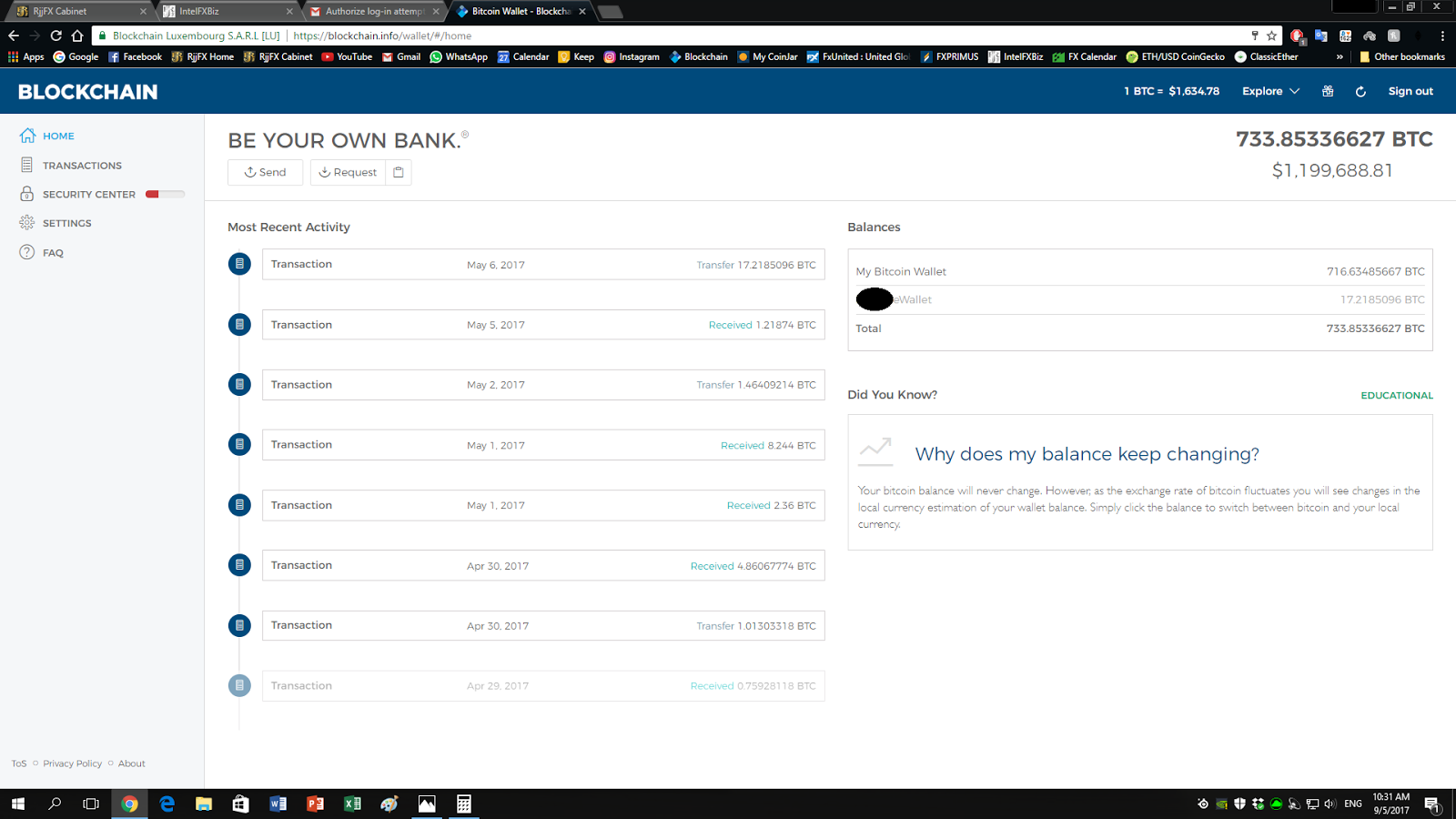
Task: Open the Chrome three-dot menu
Action: tap(1442, 35)
